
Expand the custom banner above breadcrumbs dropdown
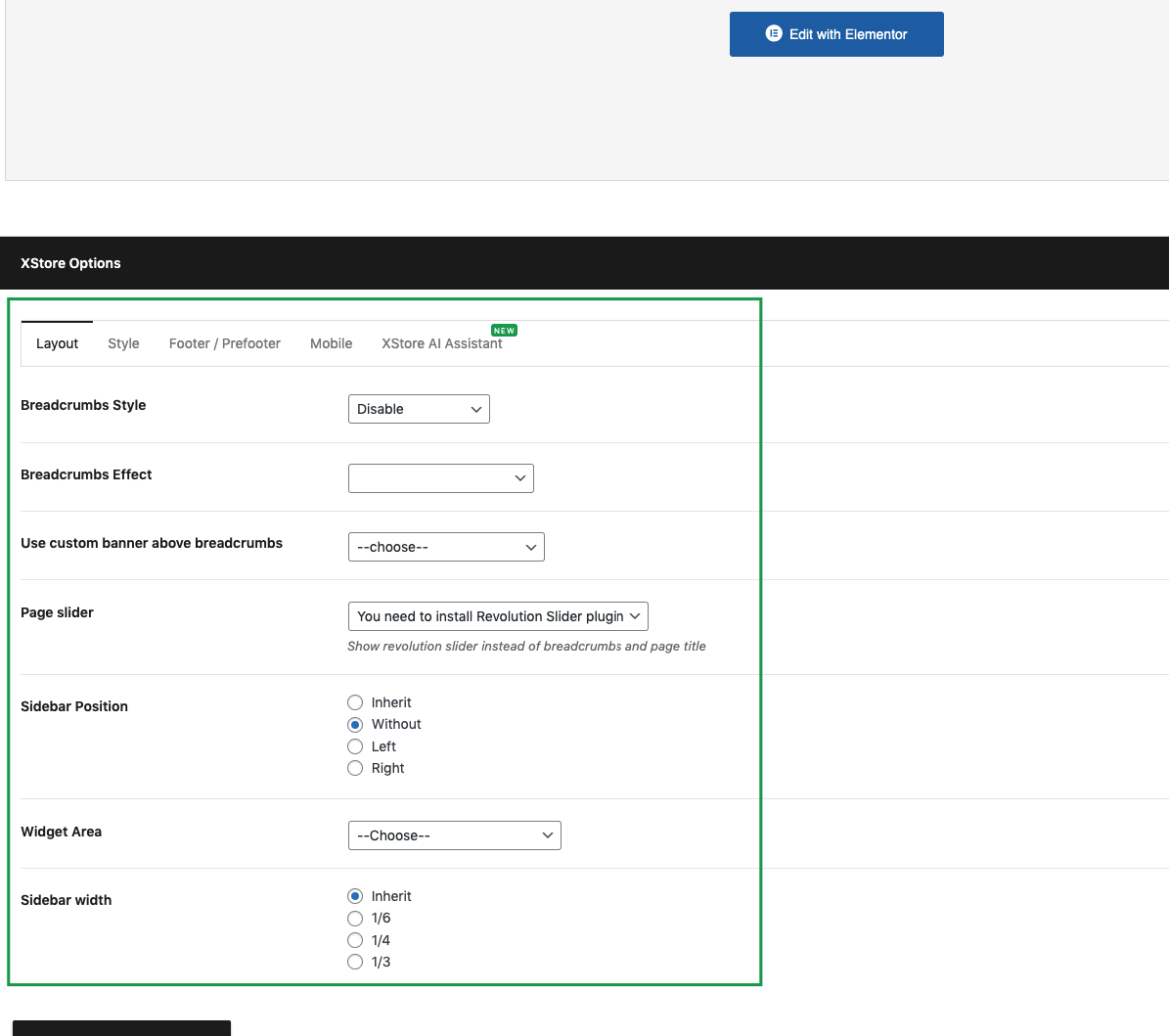(x=446, y=547)
